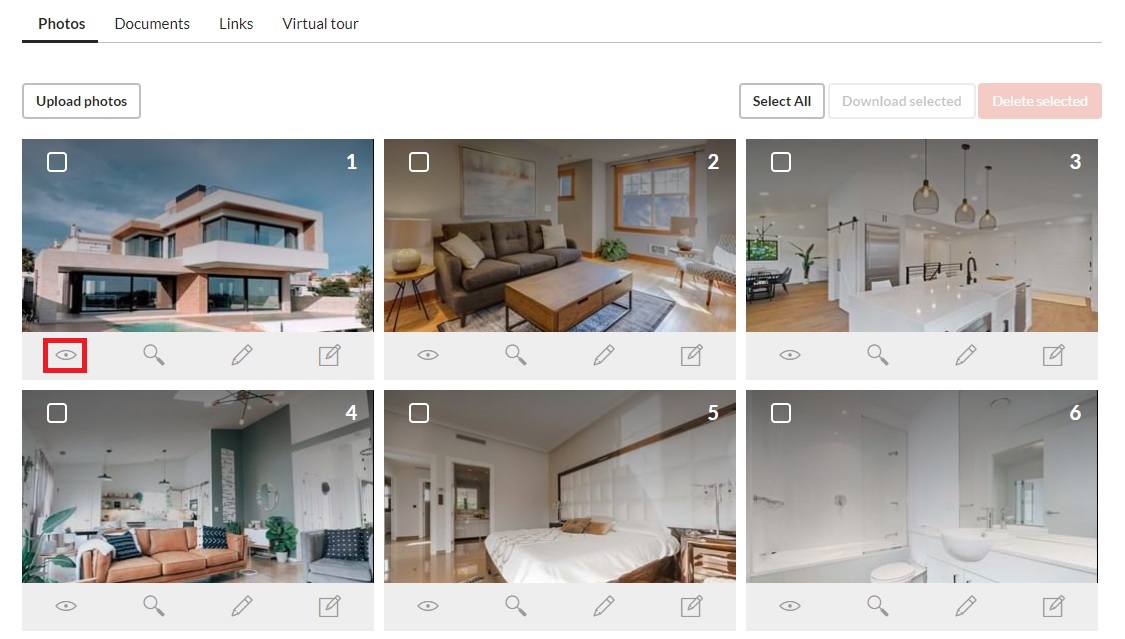The height and width of the screenshot is (639, 1125).
Task: Toggle the eye visibility icon under photo 5
Action: (x=428, y=606)
